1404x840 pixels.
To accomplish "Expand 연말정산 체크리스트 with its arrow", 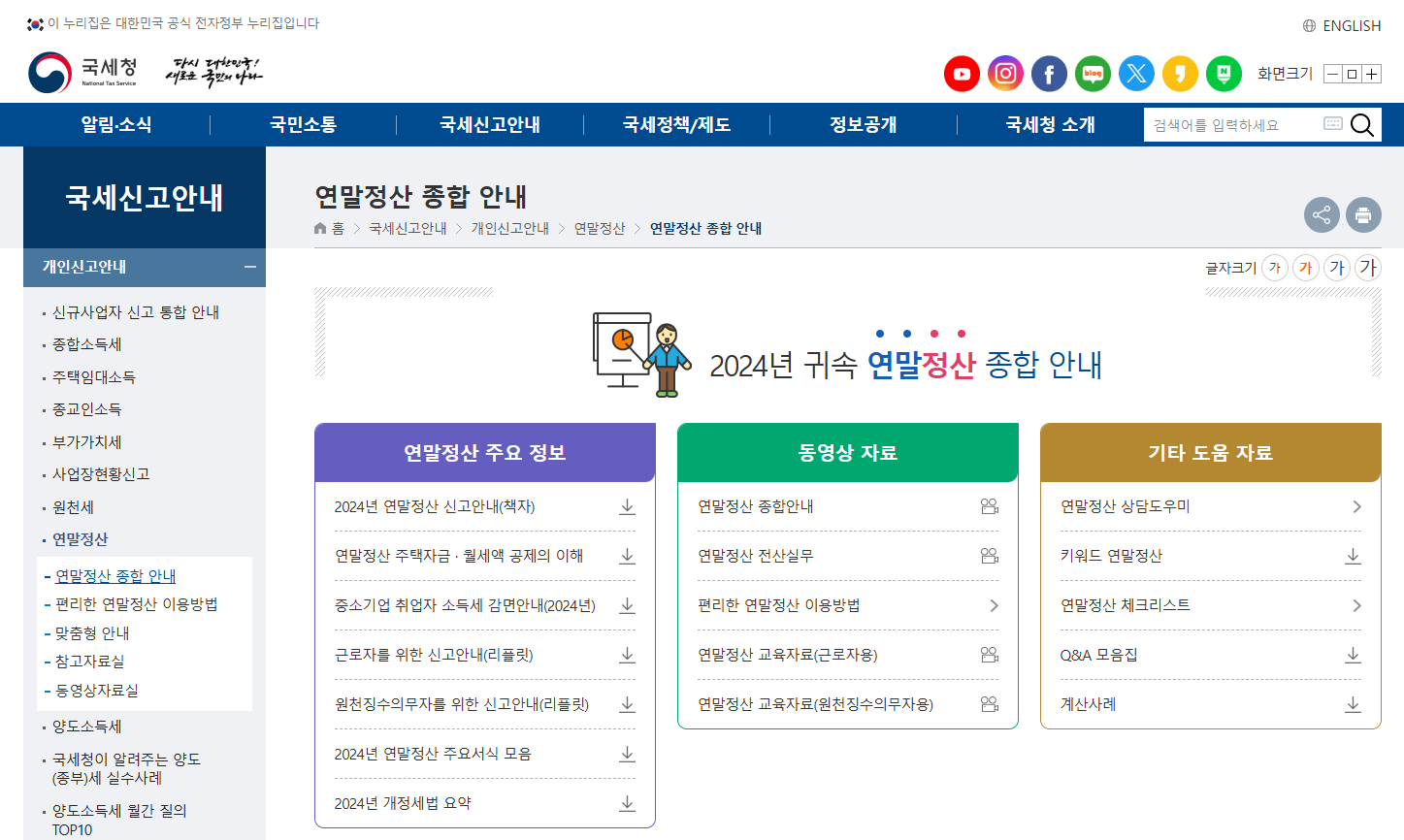I will coord(1355,605).
